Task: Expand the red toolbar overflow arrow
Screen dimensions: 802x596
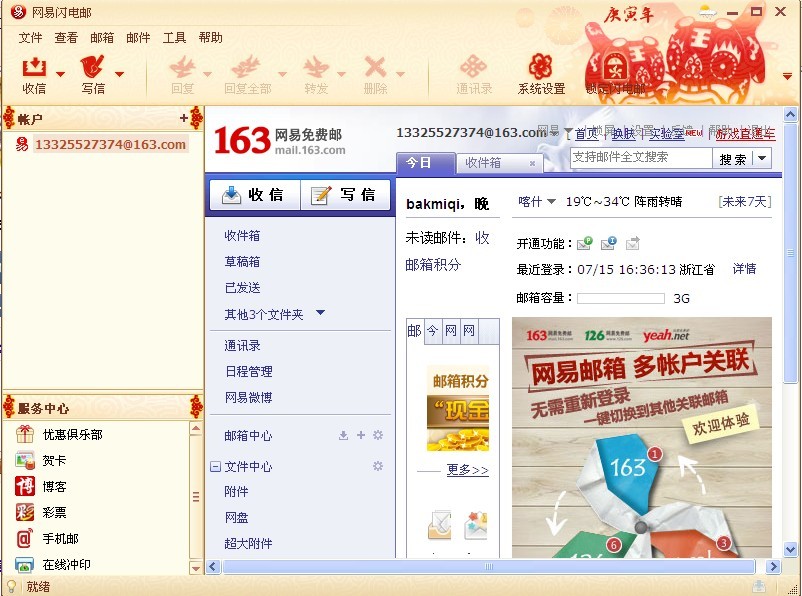Action: (x=788, y=77)
